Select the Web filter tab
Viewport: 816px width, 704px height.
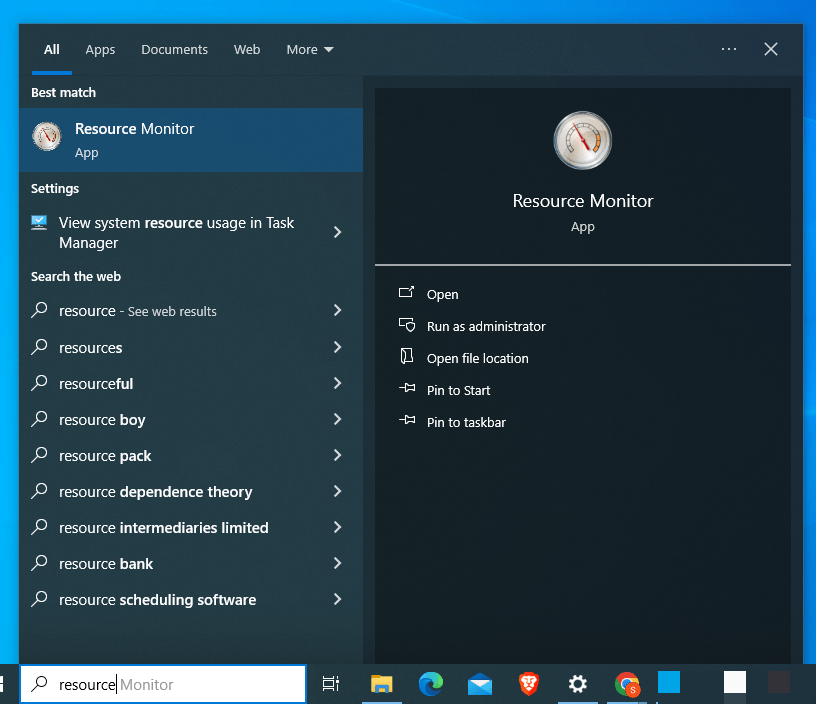(247, 49)
